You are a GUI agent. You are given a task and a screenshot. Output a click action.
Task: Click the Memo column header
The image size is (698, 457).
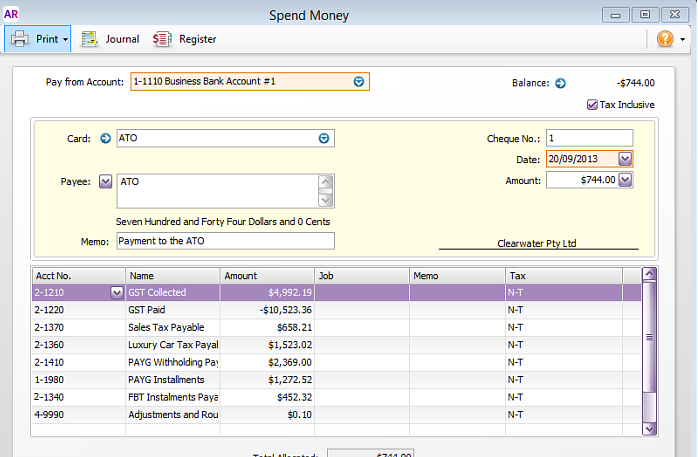(x=457, y=276)
